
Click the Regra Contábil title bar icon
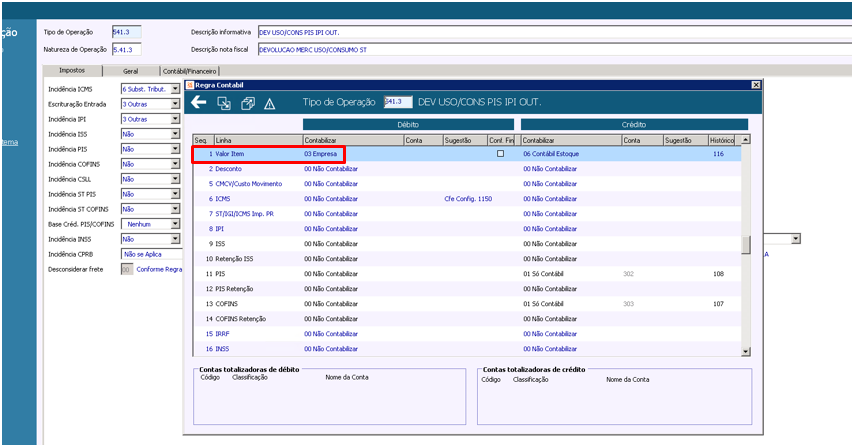[191, 85]
